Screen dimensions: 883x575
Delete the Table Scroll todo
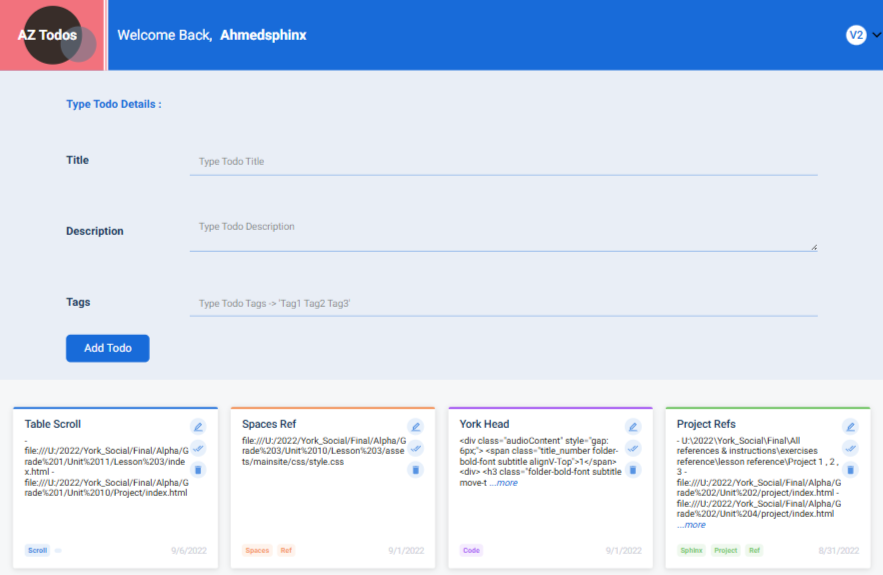pyautogui.click(x=198, y=470)
